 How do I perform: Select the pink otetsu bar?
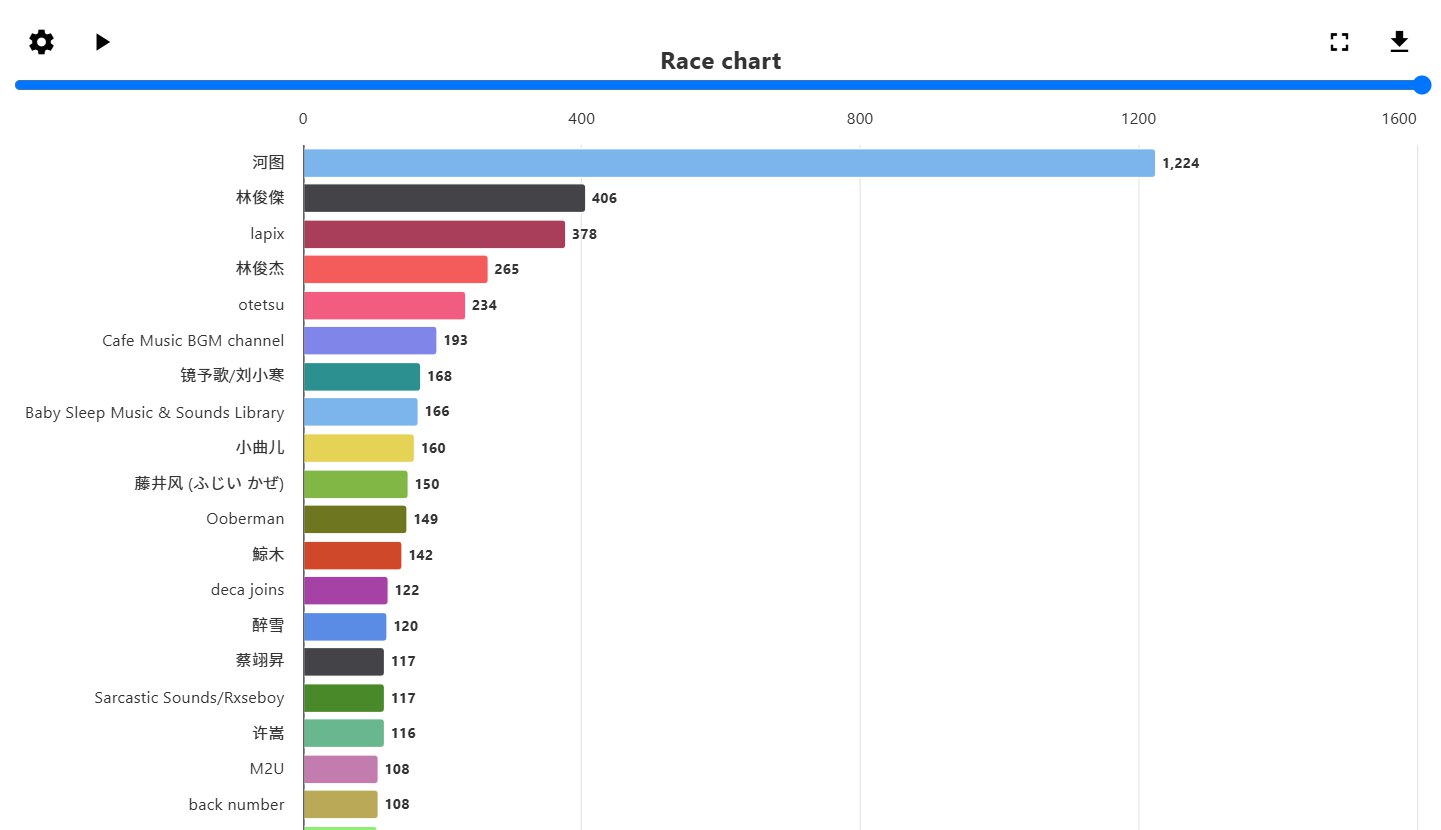pos(384,305)
